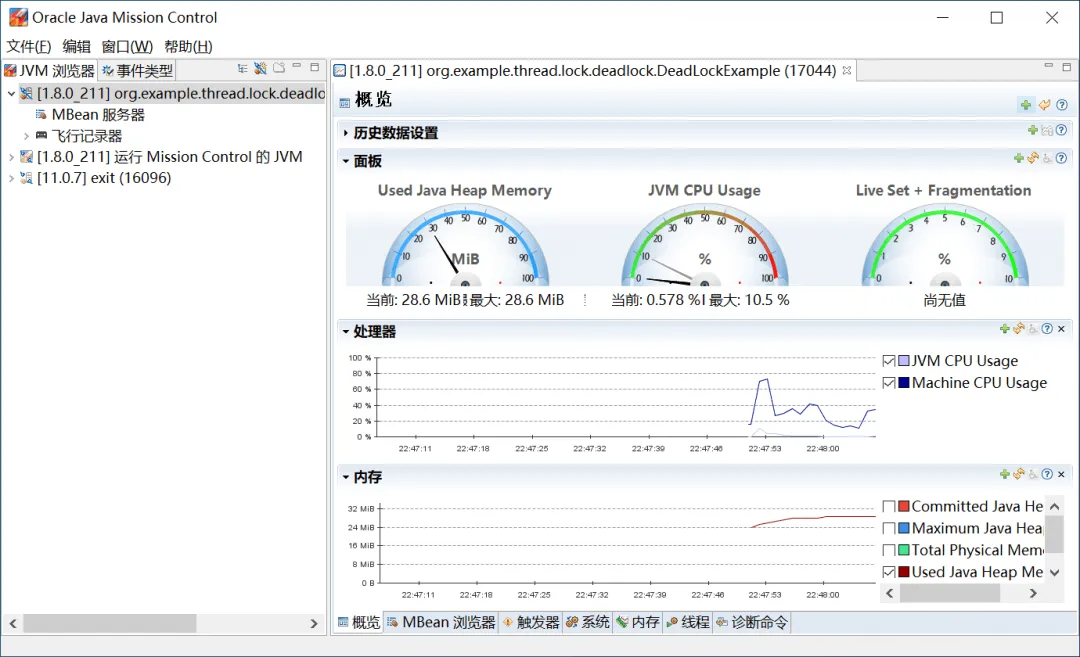Image resolution: width=1080 pixels, height=657 pixels.
Task: Click the MBean 服务器 icon
Action: tap(41, 114)
